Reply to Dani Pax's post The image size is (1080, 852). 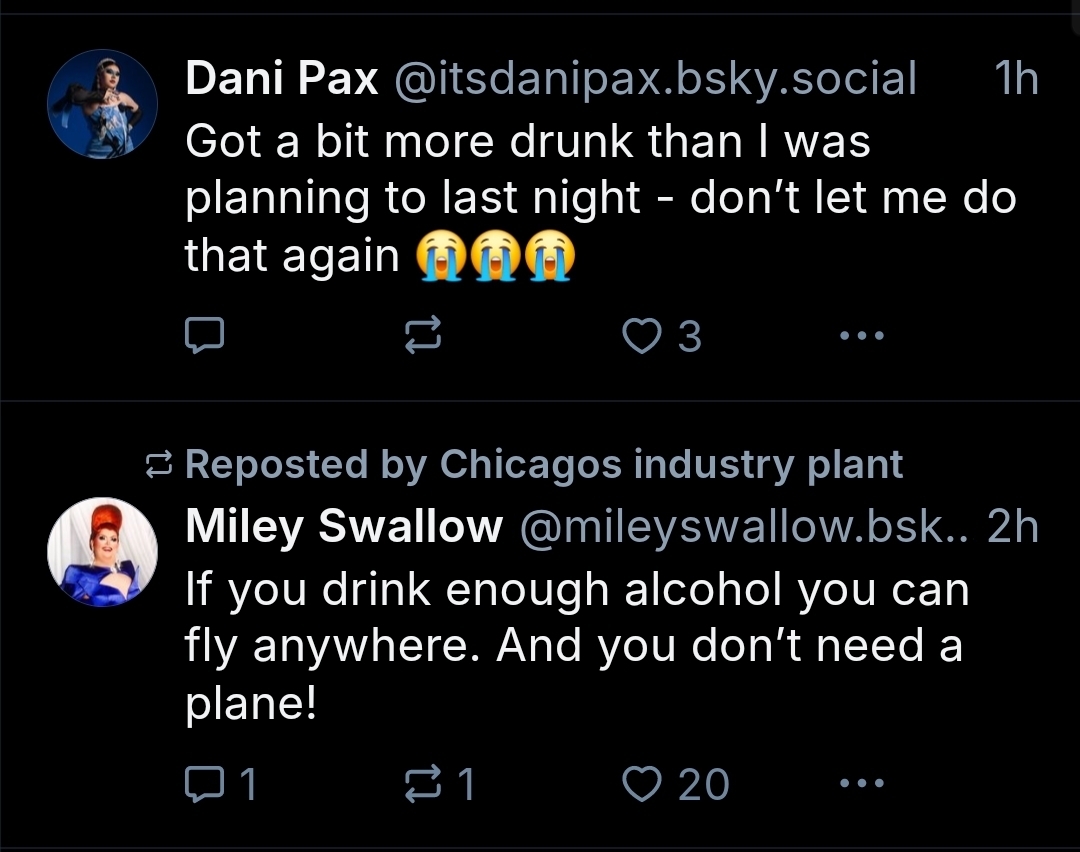coord(205,337)
